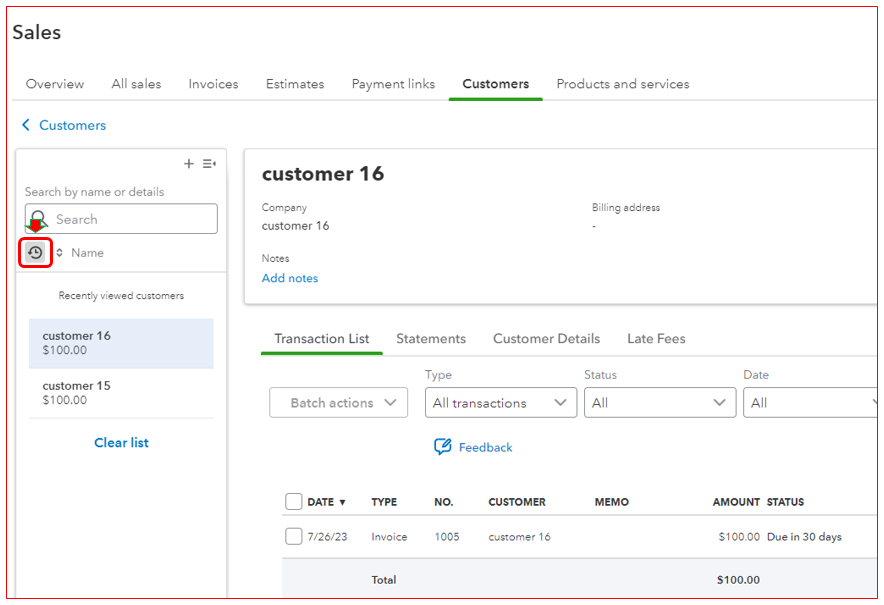Toggle selection of customer 15 in the list
The height and width of the screenshot is (605, 884).
(x=121, y=392)
